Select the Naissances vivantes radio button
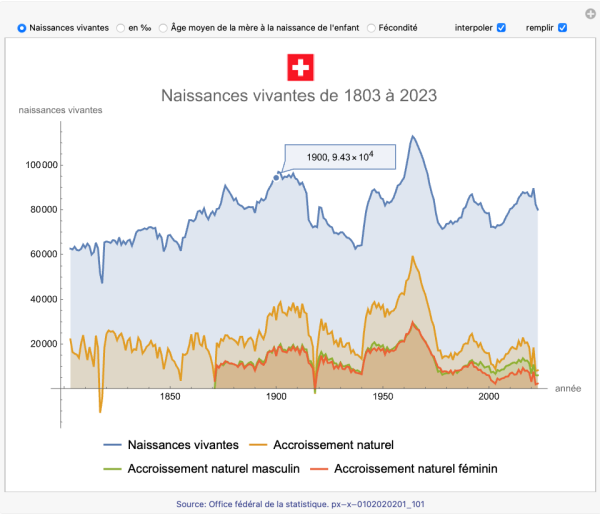Viewport: 600px width, 514px height. coord(22,28)
